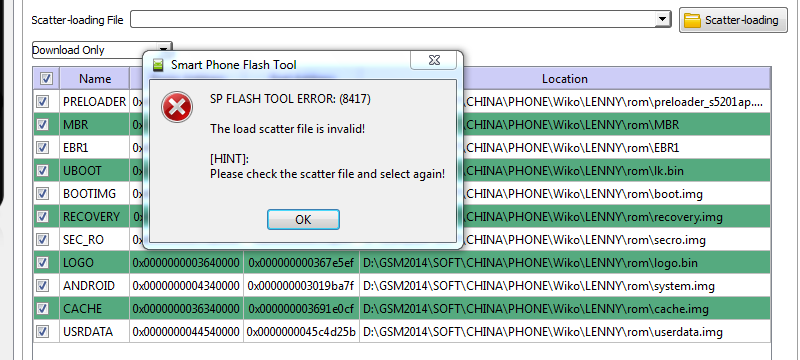Click the Location column header

(565, 79)
